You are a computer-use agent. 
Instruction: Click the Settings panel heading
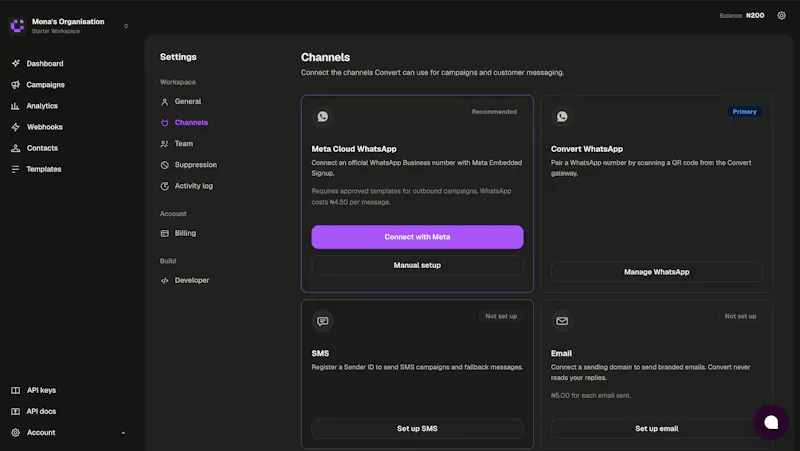click(178, 57)
